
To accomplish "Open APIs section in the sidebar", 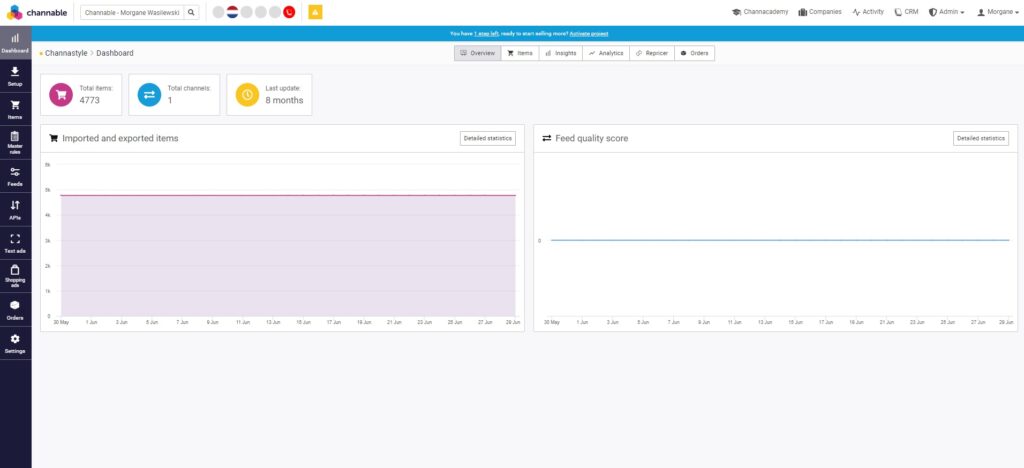I will tap(15, 209).
